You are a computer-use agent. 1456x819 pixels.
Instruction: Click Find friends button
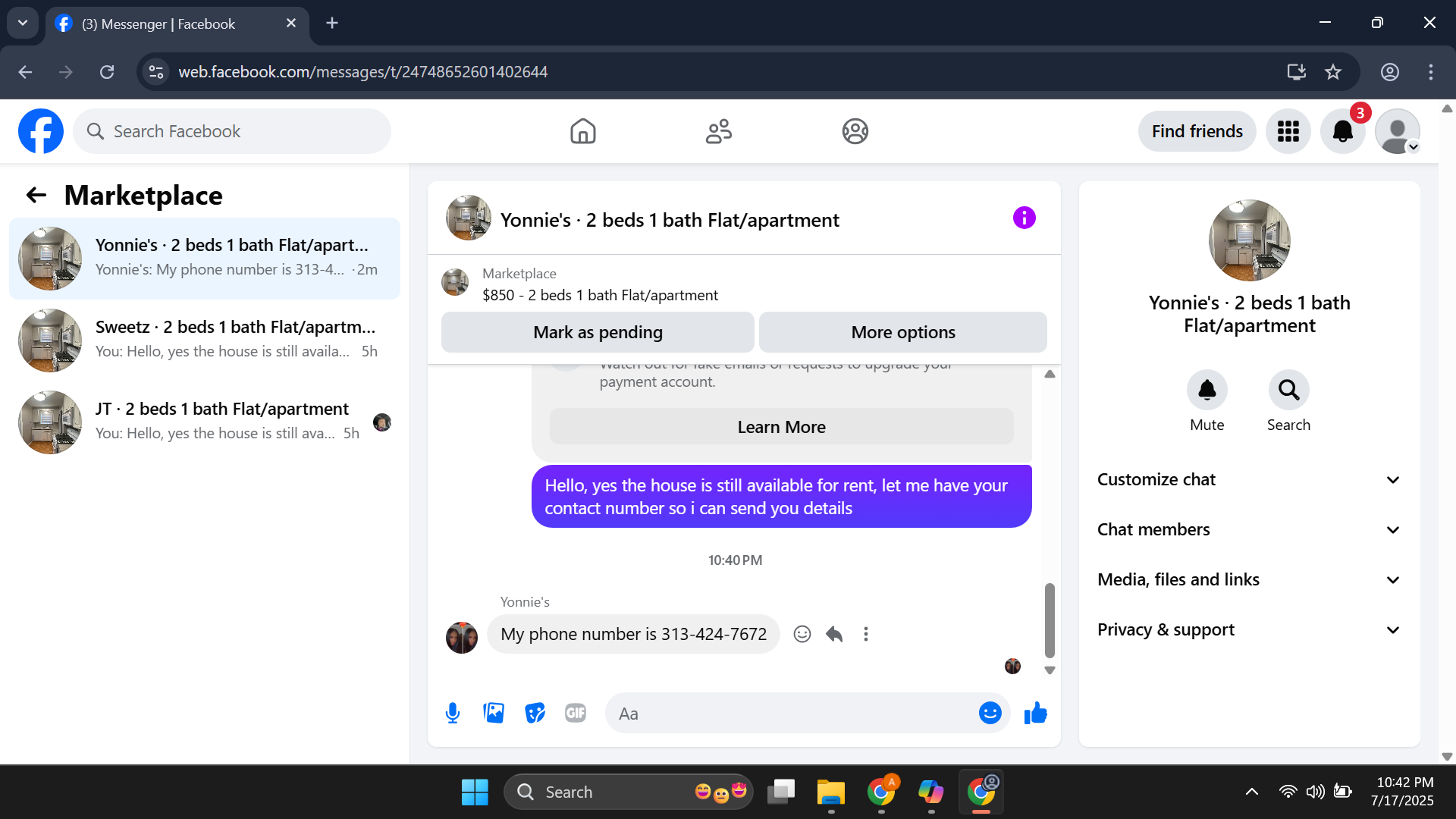1197,131
